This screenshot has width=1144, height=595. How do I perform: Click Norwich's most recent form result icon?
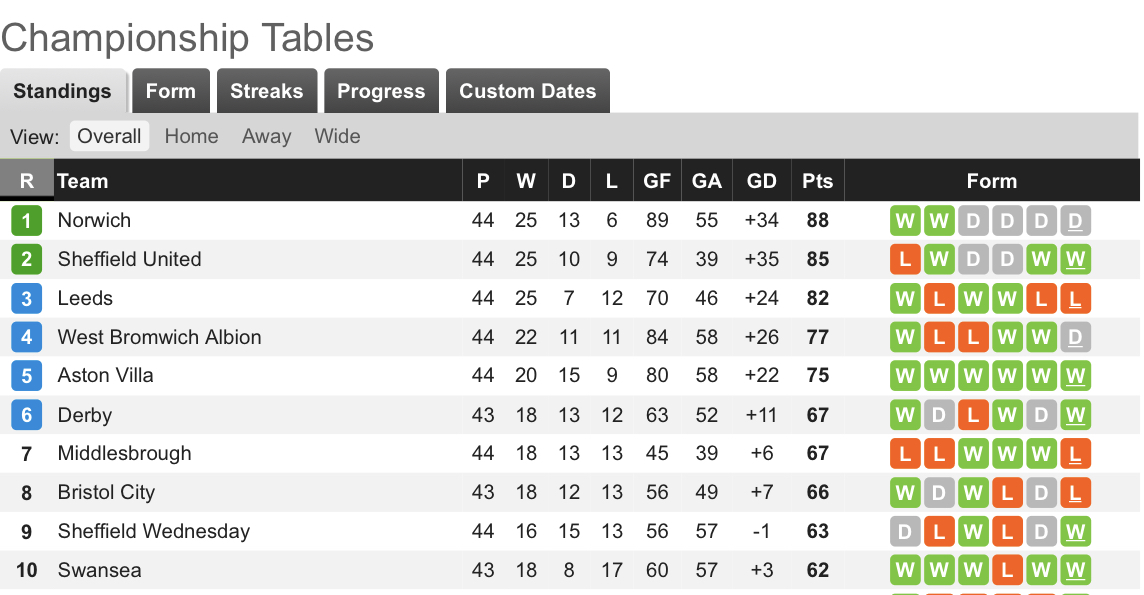[x=1075, y=220]
